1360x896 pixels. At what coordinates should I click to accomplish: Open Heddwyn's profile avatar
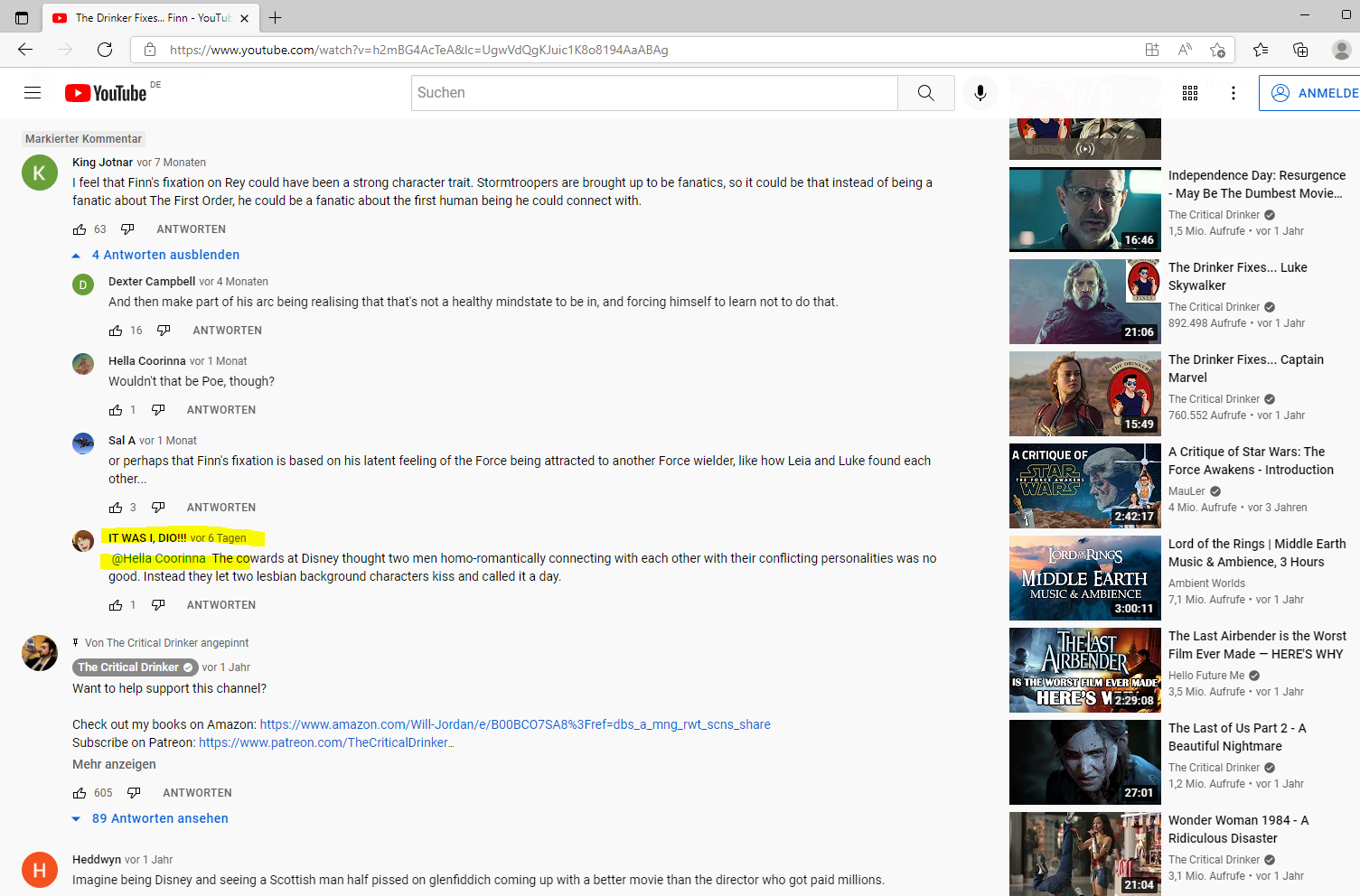[x=40, y=870]
